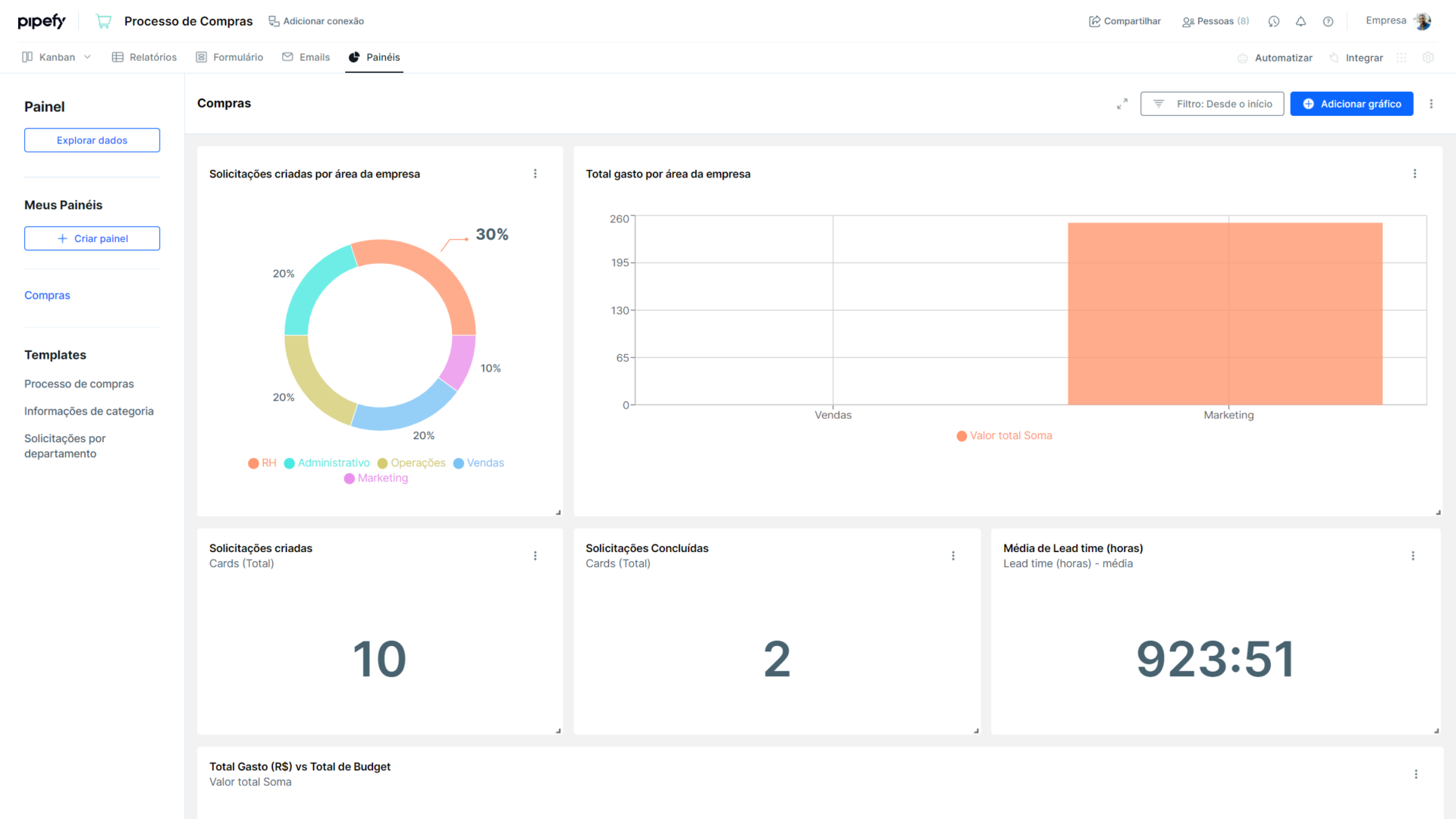Open the Filtro: Desde o início filter
Viewport: 1456px width, 819px height.
coord(1212,104)
